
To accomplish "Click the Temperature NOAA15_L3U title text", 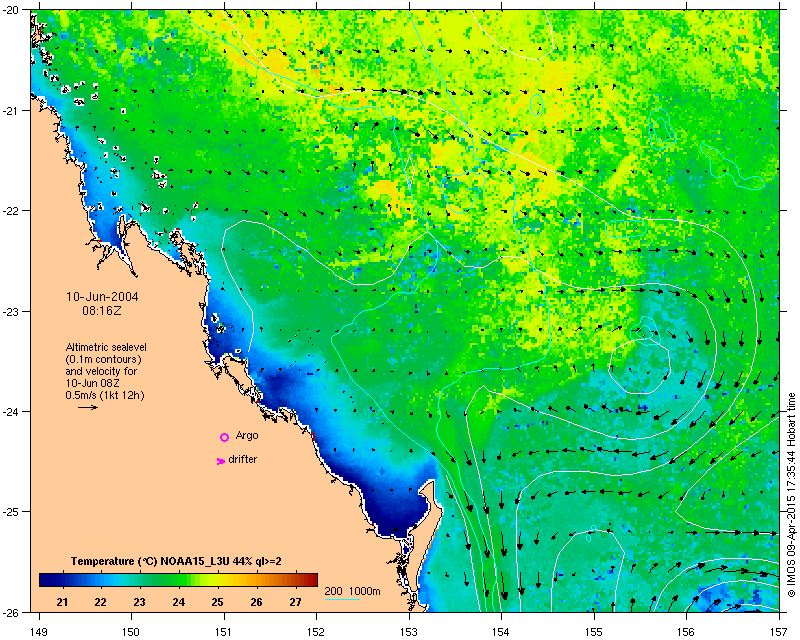I will [176, 561].
